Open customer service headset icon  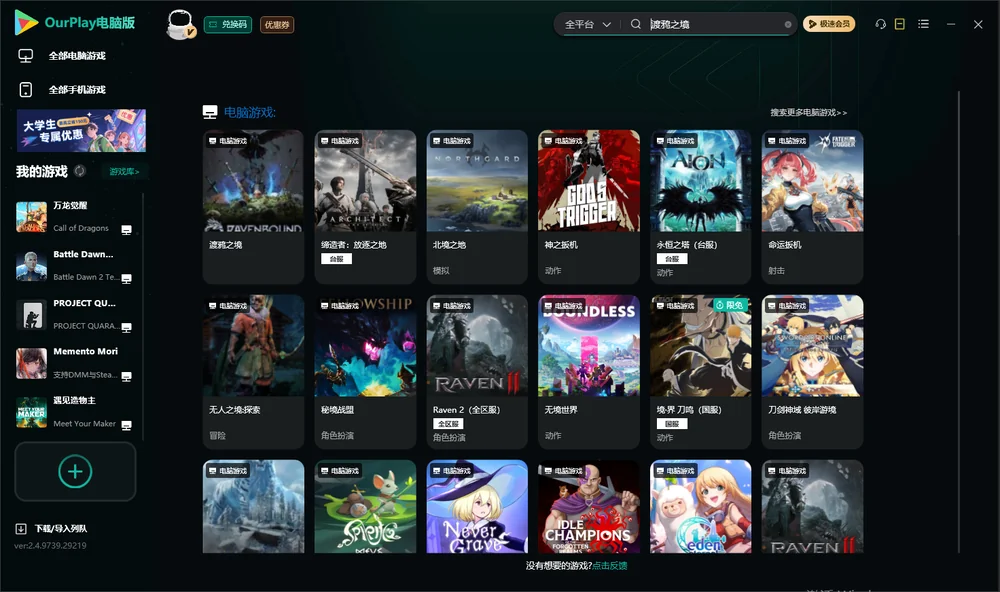[880, 24]
